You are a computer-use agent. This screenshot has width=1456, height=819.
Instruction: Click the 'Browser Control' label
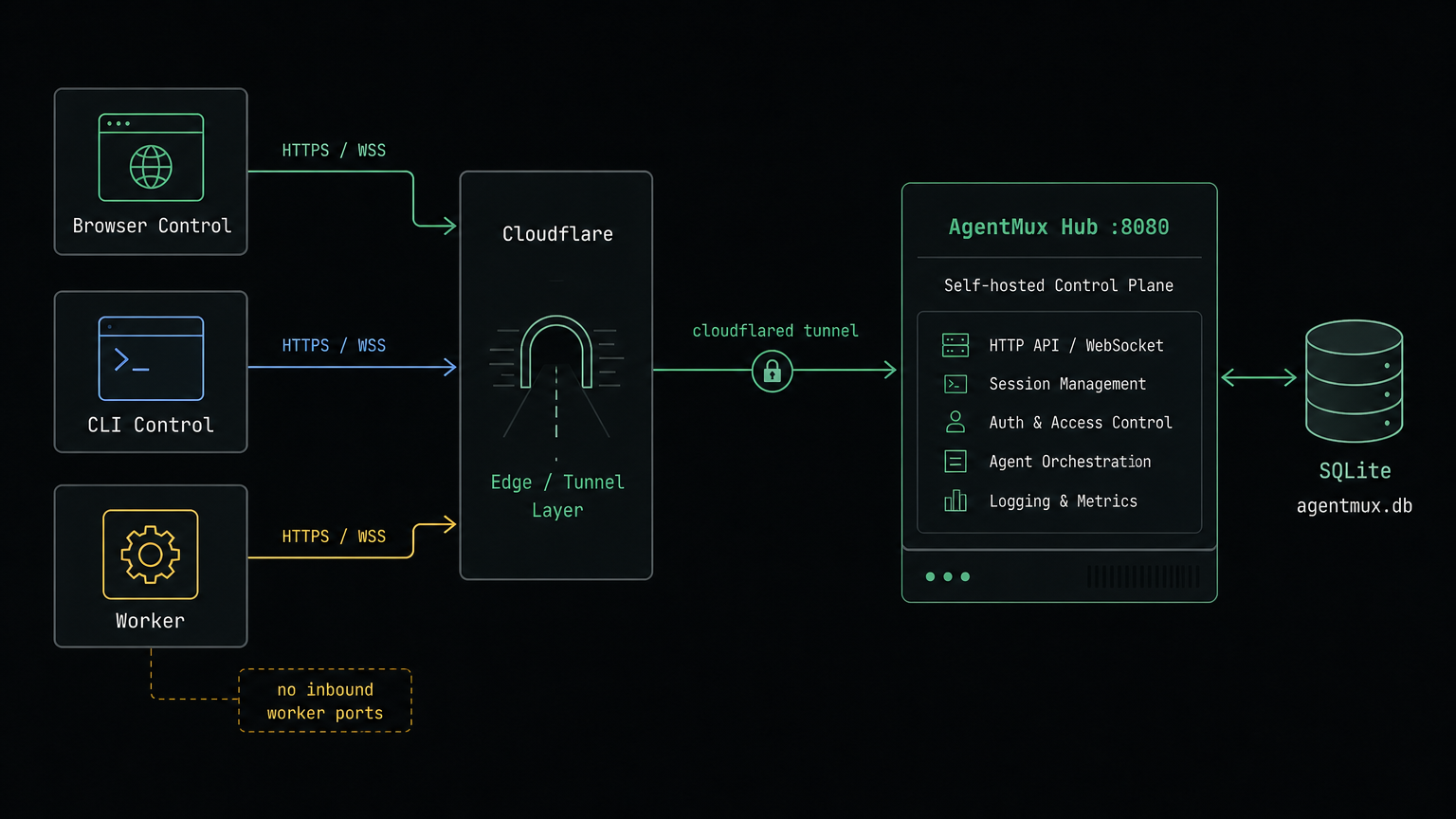pos(152,226)
